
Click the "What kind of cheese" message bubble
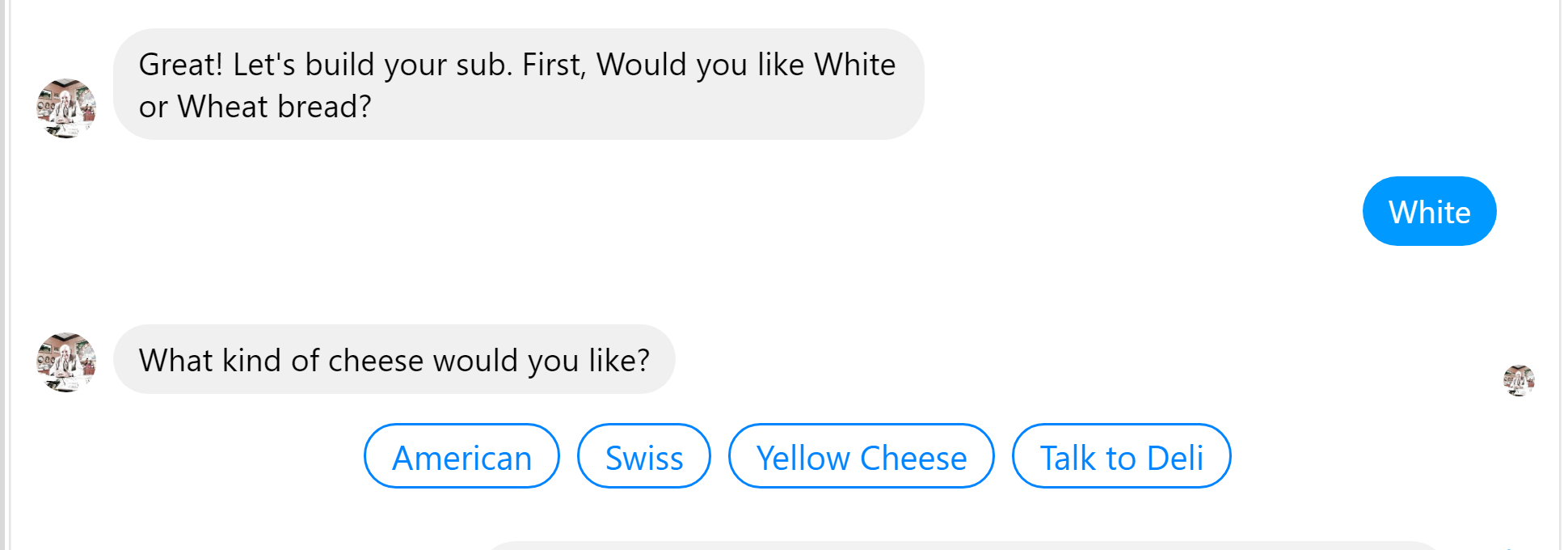click(x=394, y=360)
